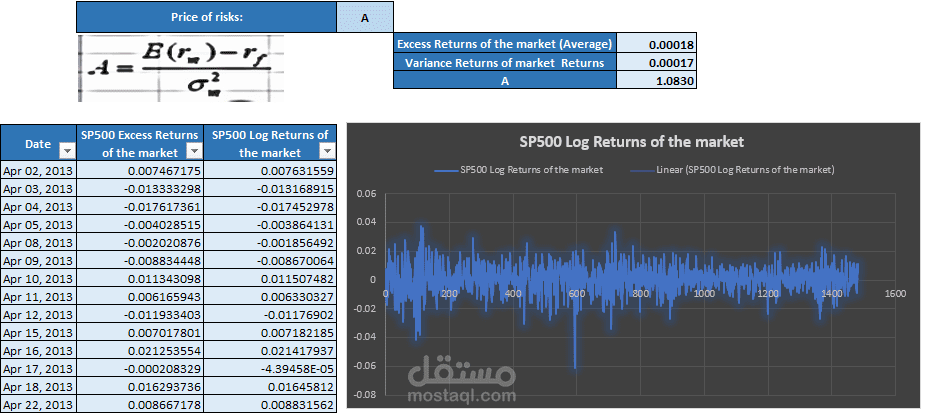This screenshot has width=925, height=413.
Task: Select excess return cell -0.017617361
Action: click(140, 207)
